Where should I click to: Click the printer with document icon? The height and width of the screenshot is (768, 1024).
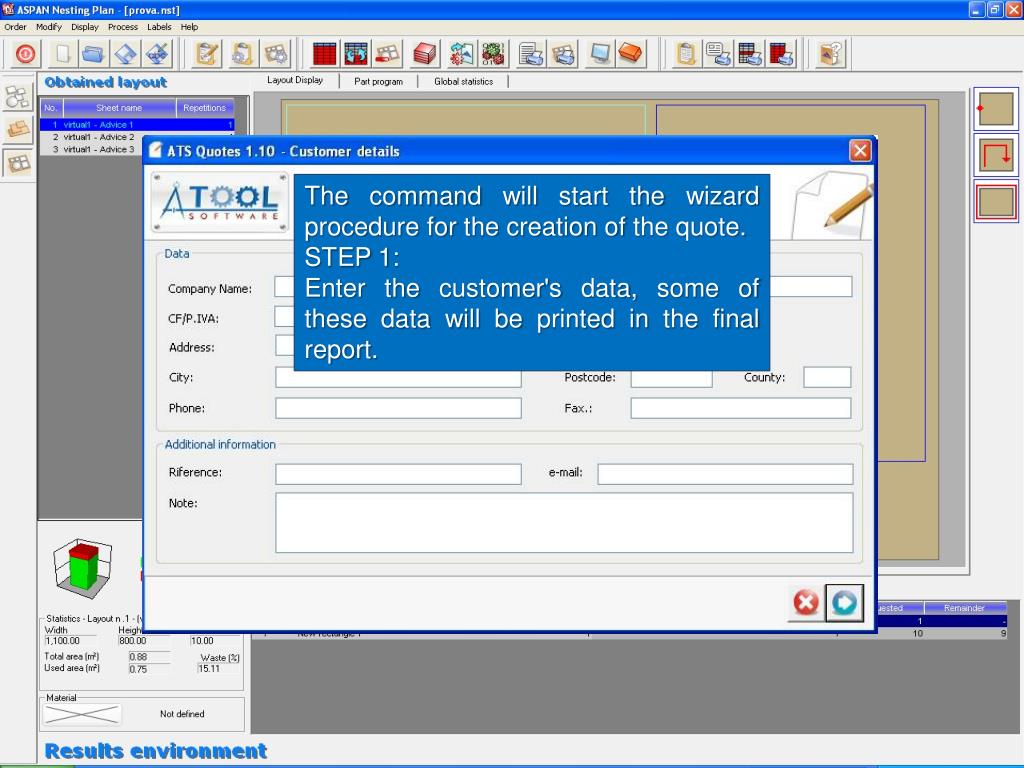tap(531, 54)
